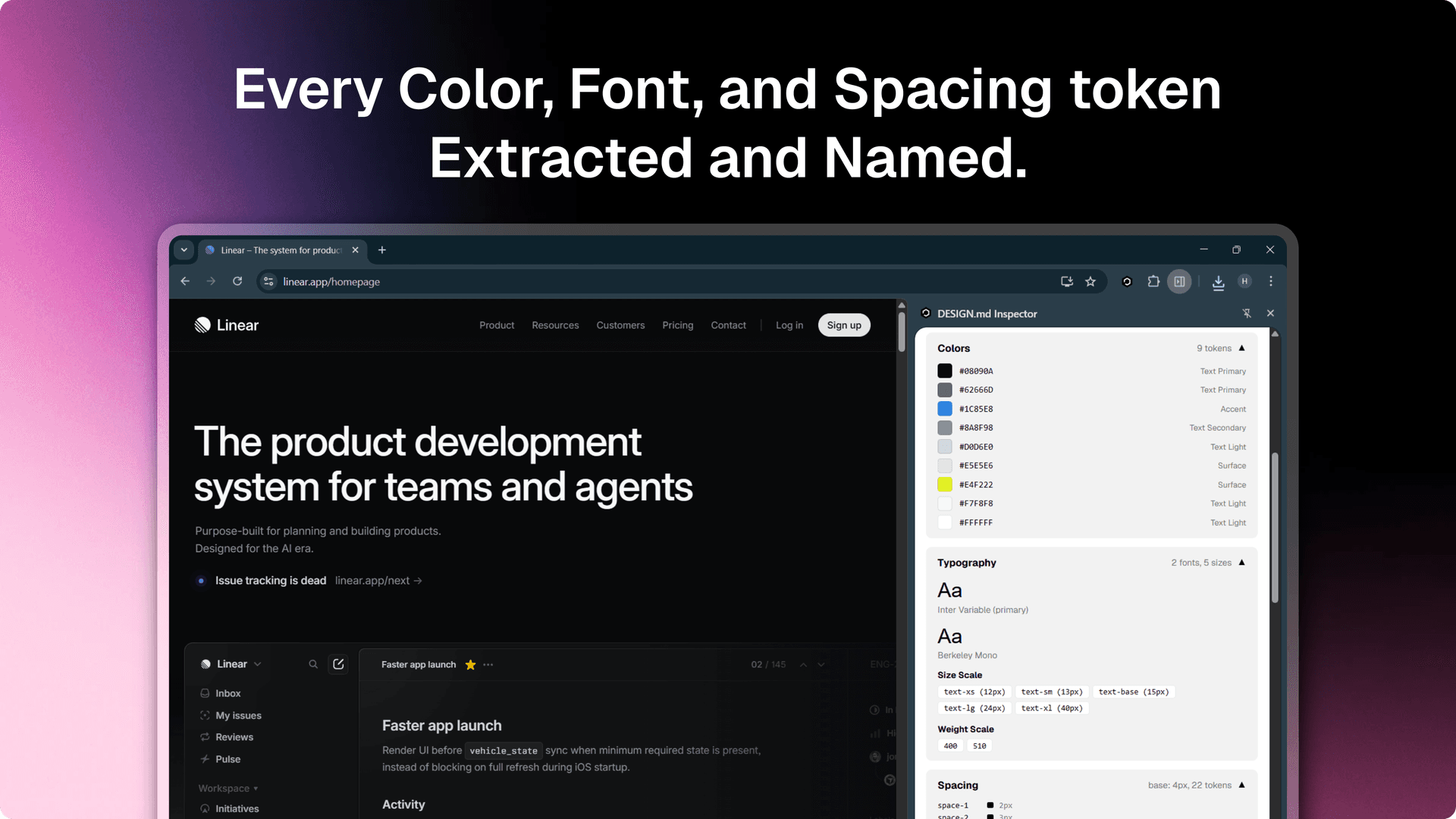Close the DESIGN.md Inspector panel
Viewport: 1456px width, 819px height.
click(x=1271, y=313)
